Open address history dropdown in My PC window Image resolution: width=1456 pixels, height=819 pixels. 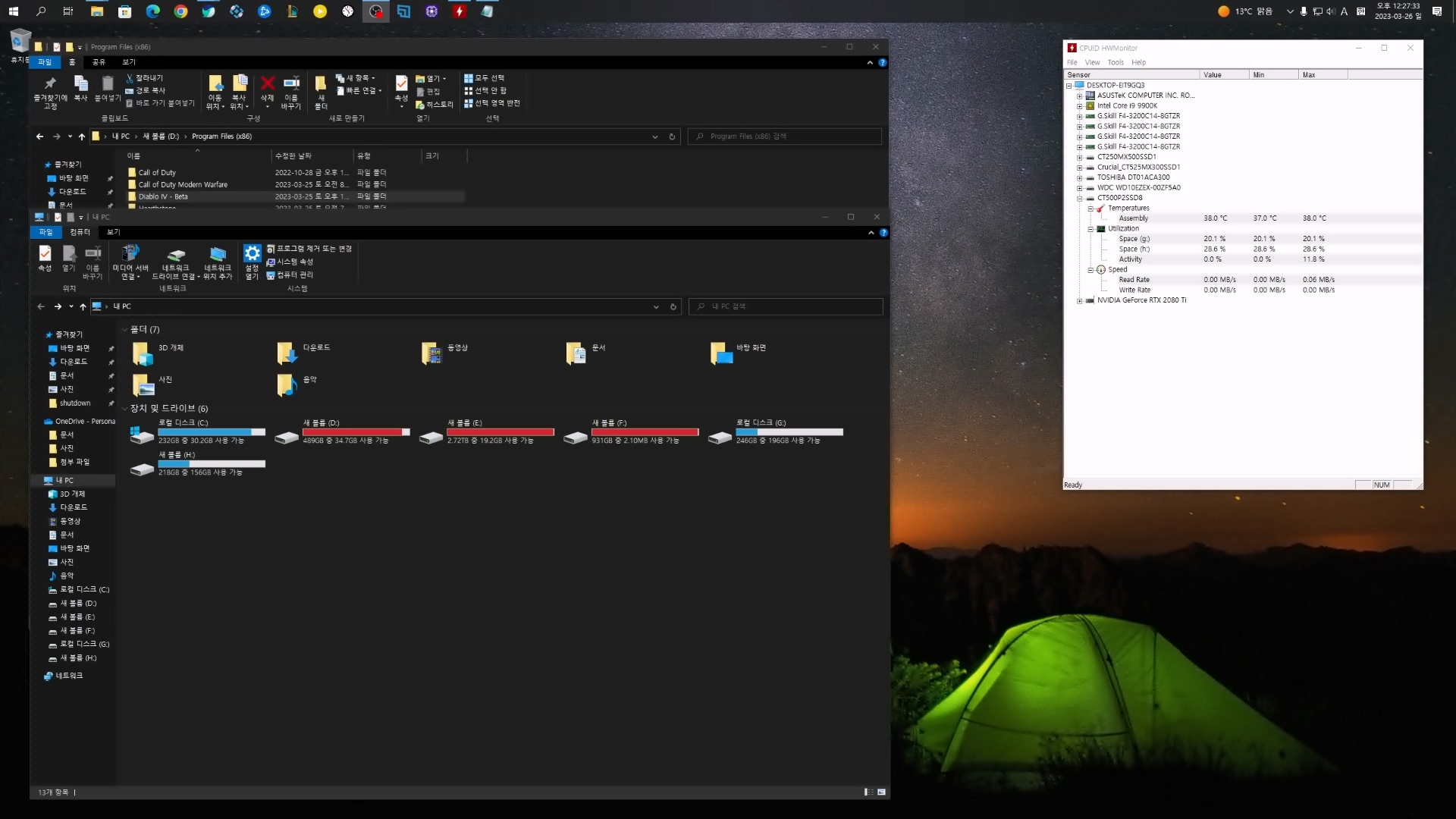pyautogui.click(x=656, y=306)
